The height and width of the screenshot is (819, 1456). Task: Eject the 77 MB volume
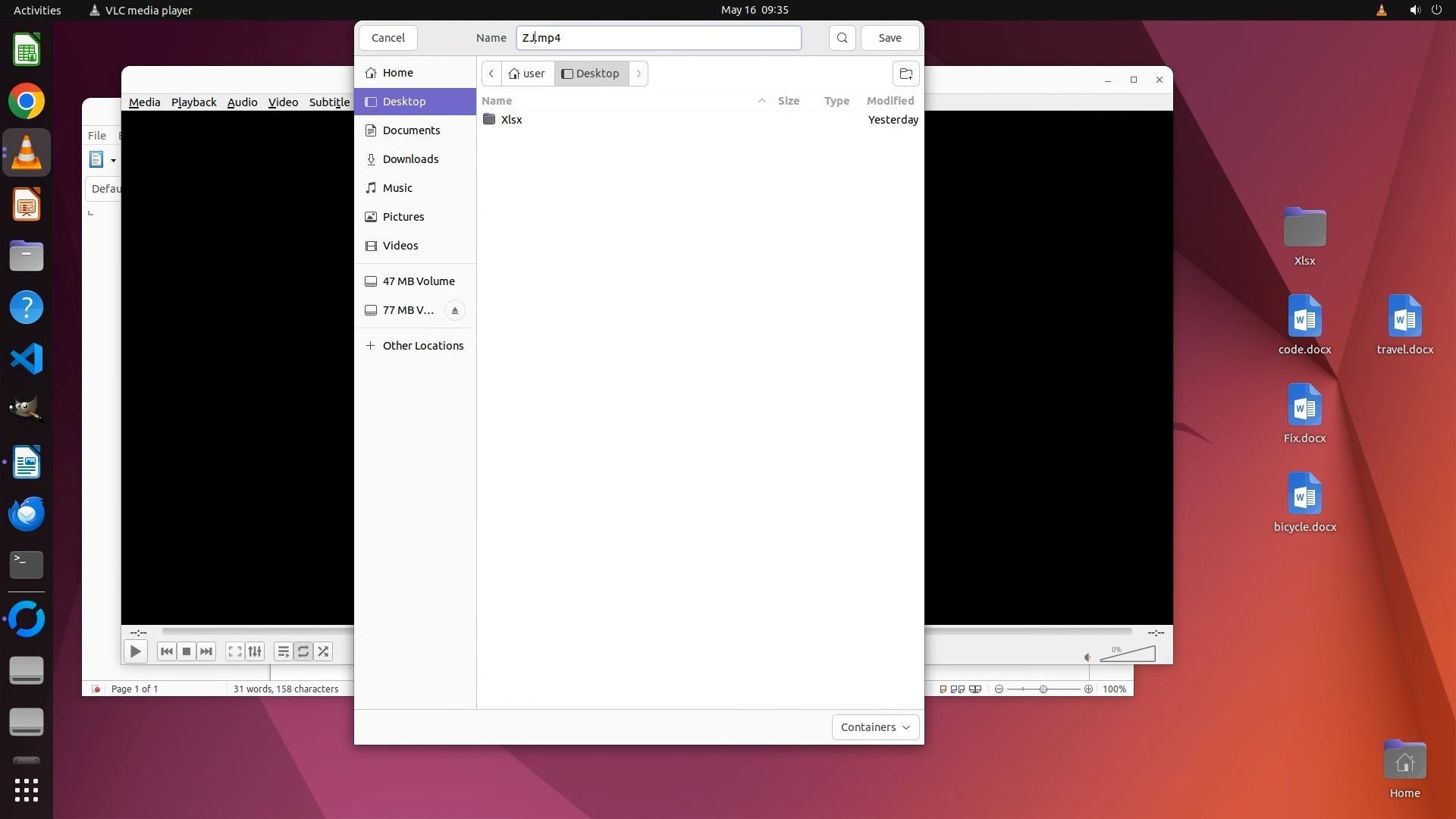[454, 310]
